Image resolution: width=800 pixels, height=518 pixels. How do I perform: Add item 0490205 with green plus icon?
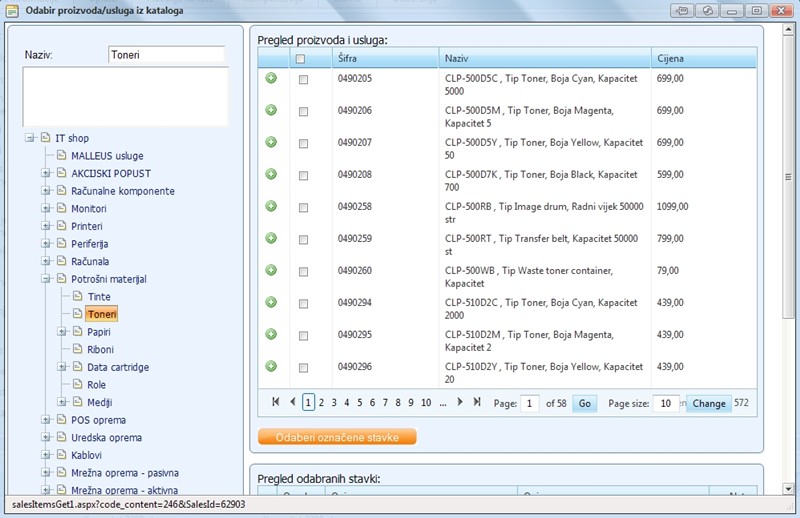point(271,78)
